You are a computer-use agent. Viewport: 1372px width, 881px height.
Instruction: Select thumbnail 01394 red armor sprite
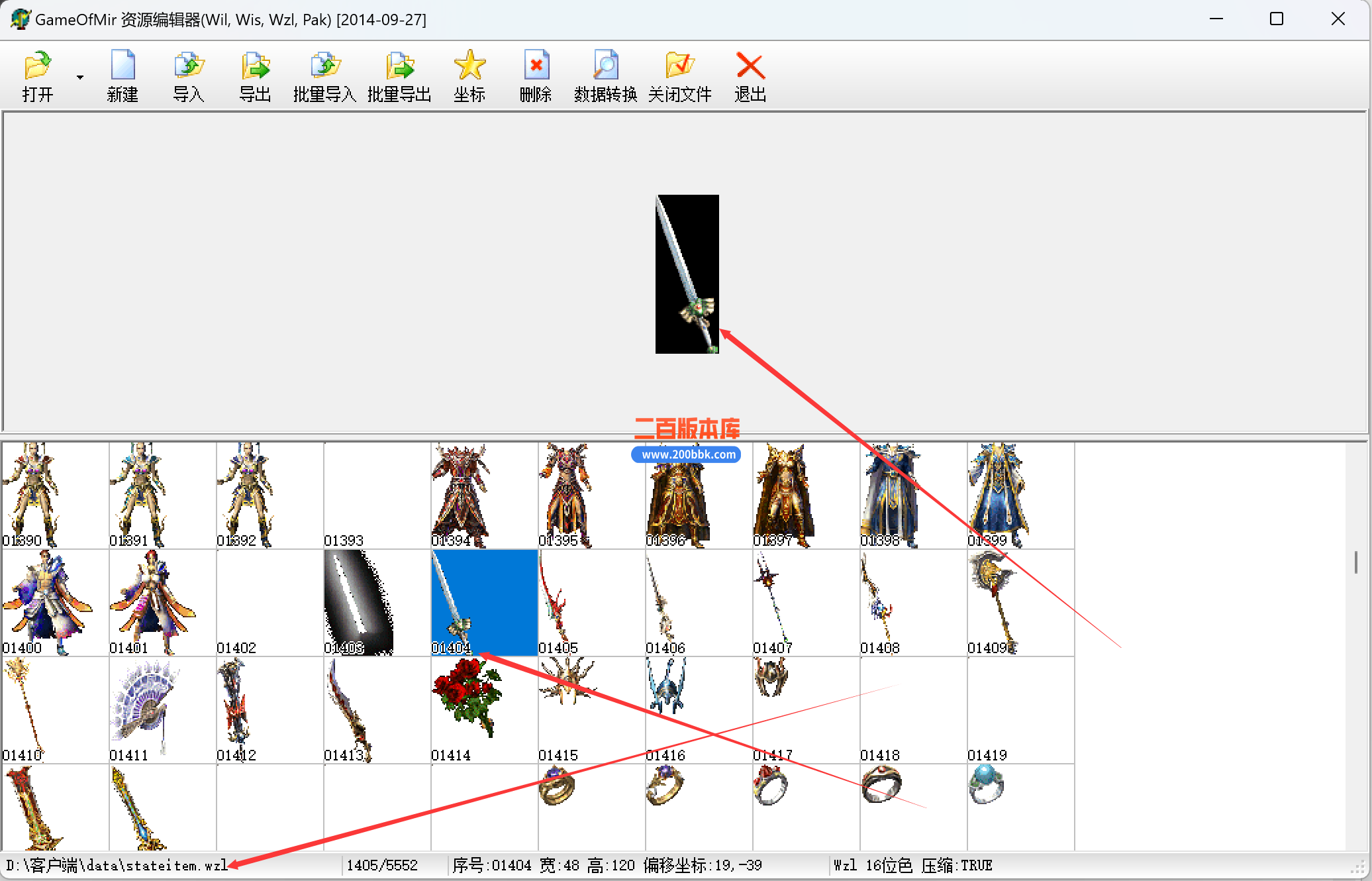pos(485,495)
